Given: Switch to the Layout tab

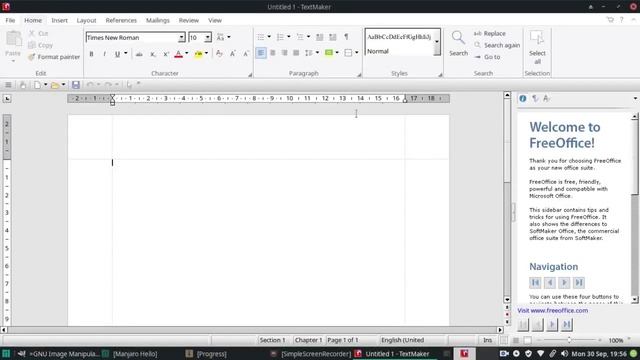Looking at the screenshot, I should point(87,20).
